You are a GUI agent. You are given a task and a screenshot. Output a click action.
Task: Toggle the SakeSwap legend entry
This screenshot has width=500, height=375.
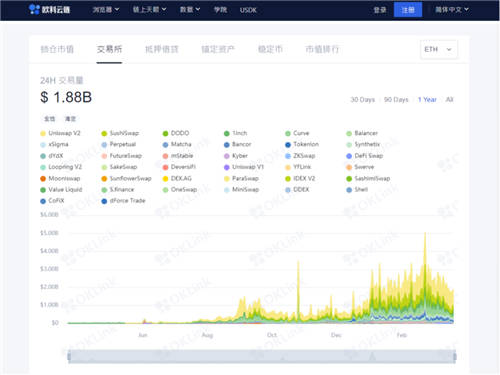pos(119,167)
